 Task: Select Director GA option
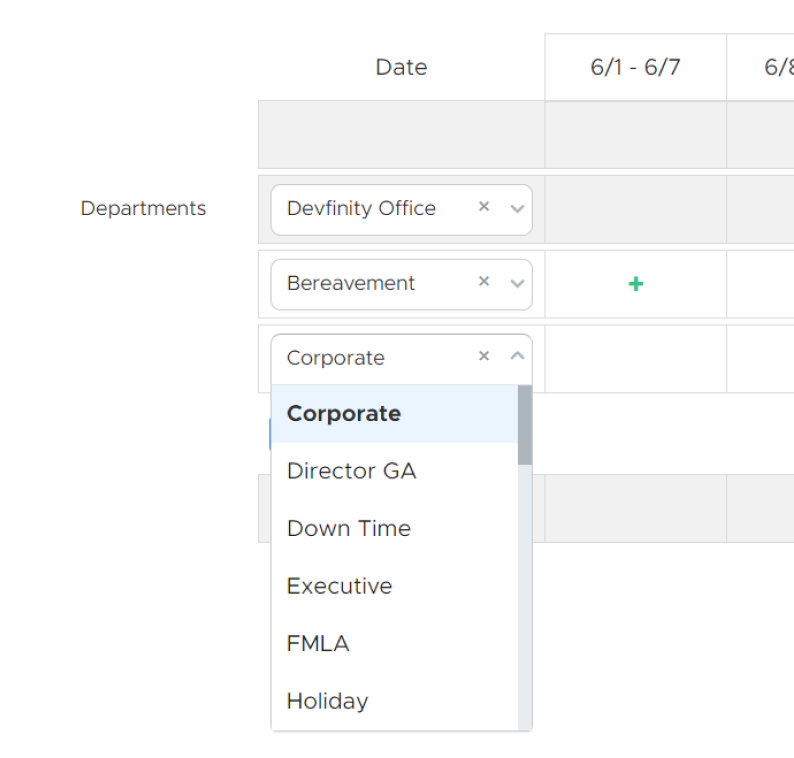point(351,471)
